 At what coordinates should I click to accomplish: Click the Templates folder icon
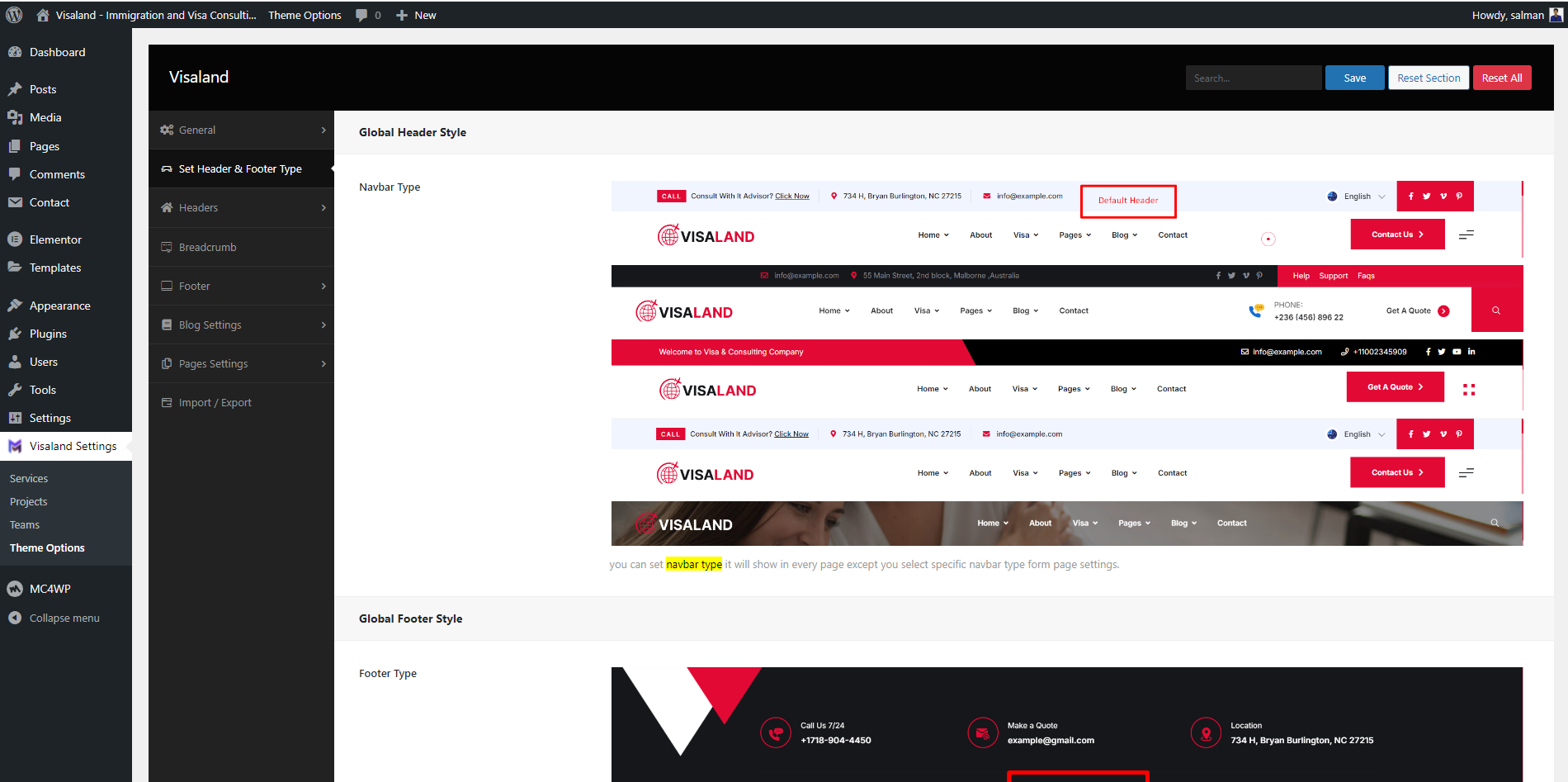15,268
